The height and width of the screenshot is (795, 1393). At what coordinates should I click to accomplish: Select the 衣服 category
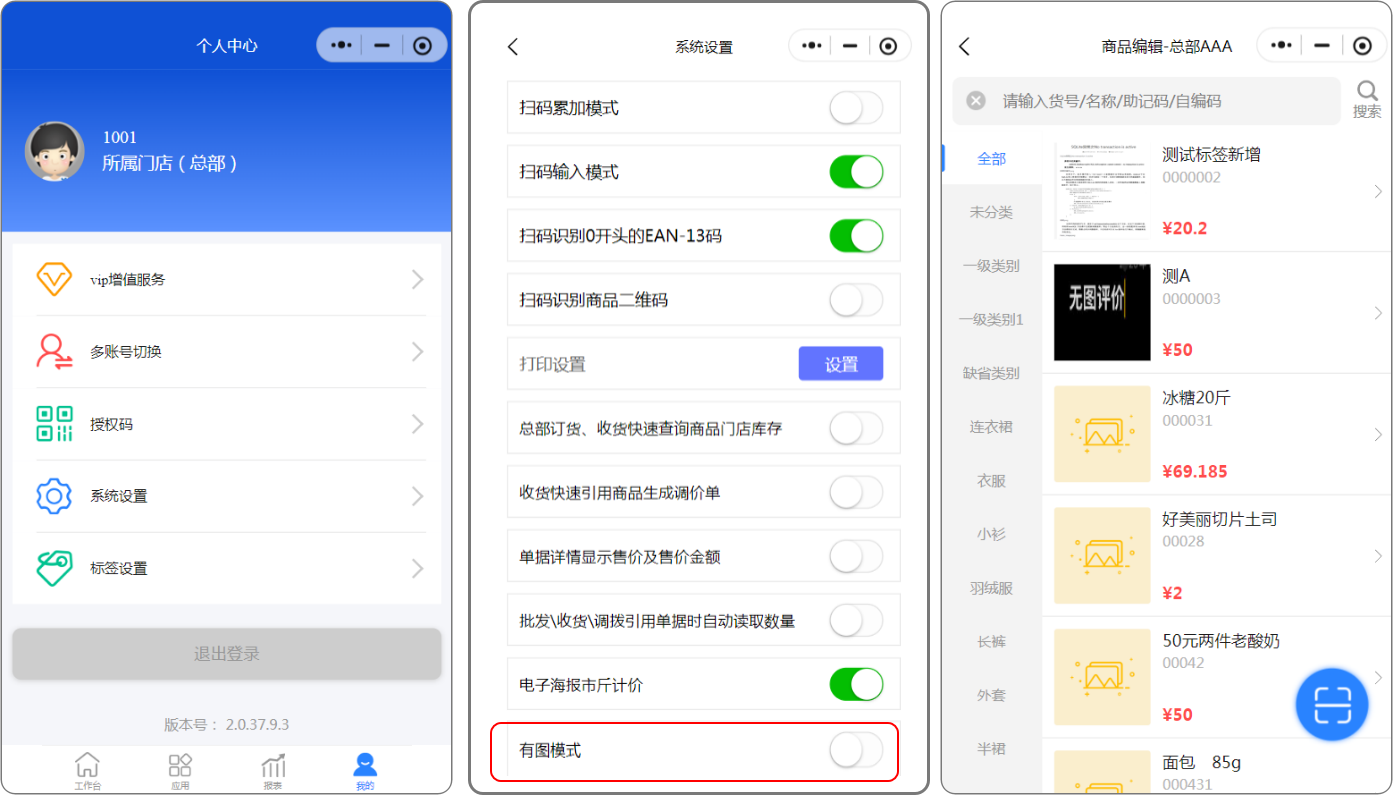coord(992,481)
